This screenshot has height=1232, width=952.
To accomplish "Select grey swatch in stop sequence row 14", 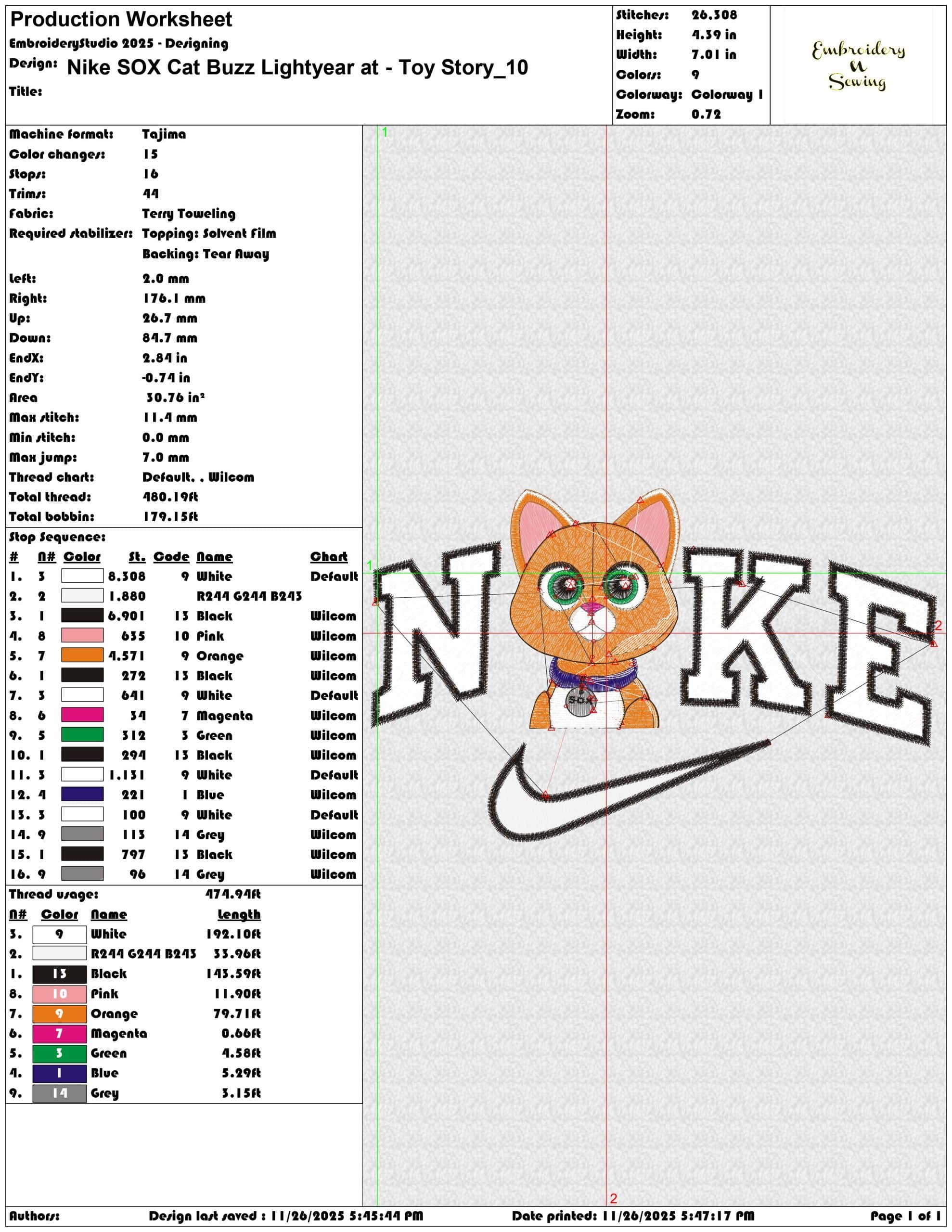I will point(82,834).
